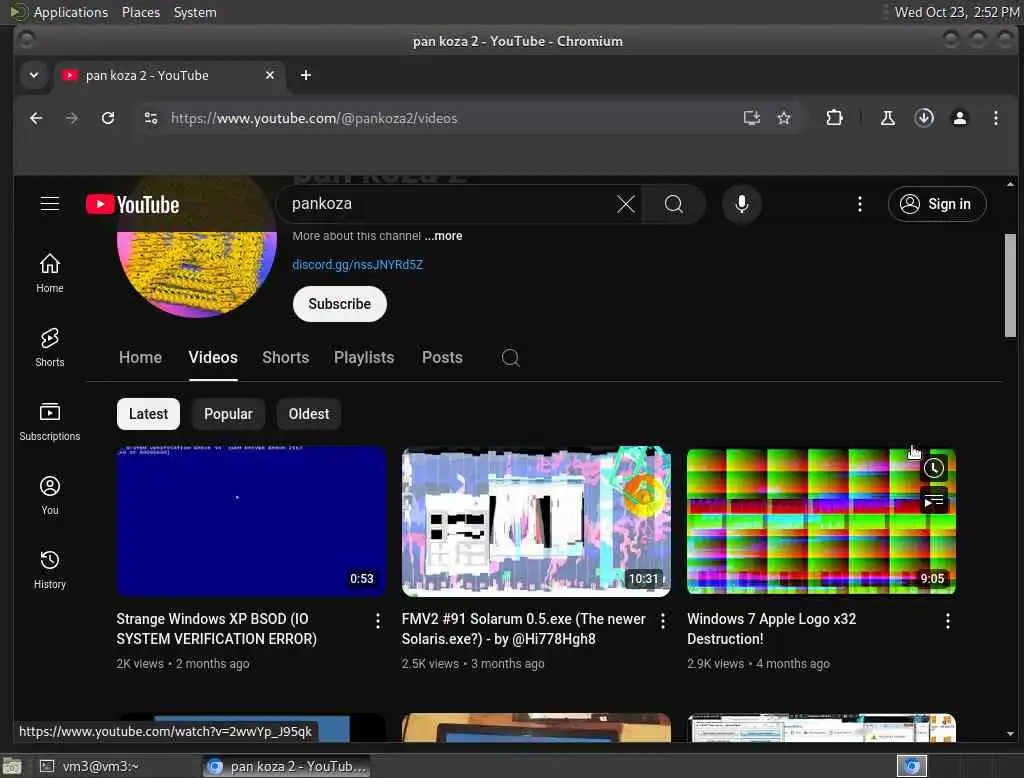This screenshot has height=778, width=1024.
Task: Add Windows 7 video to Watch later
Action: pyautogui.click(x=934, y=468)
